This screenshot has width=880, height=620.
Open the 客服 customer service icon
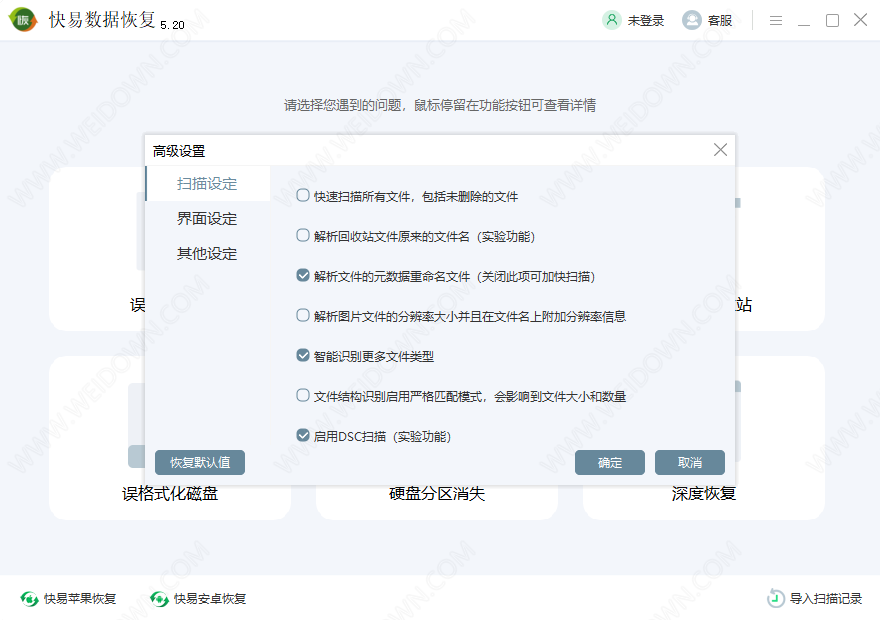691,20
